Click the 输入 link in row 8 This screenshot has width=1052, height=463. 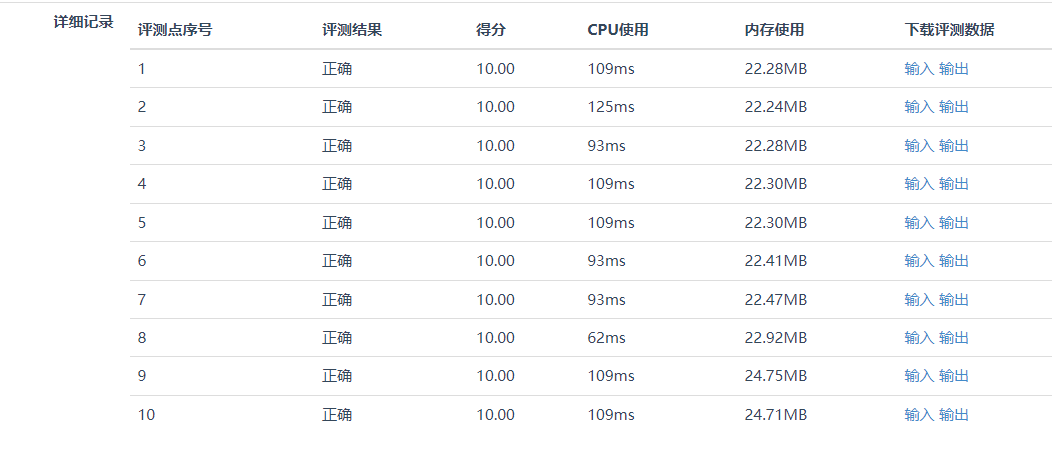tap(919, 338)
